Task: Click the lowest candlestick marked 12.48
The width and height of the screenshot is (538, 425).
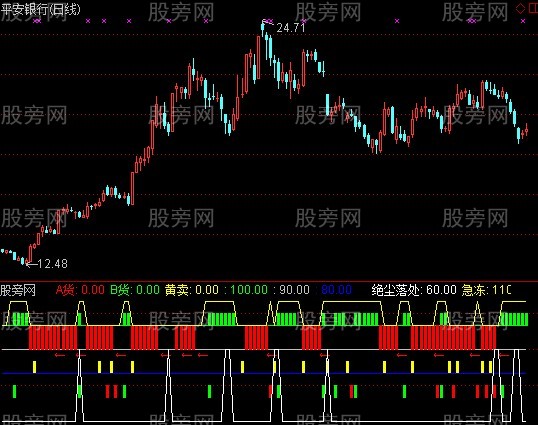Action: [x=27, y=262]
